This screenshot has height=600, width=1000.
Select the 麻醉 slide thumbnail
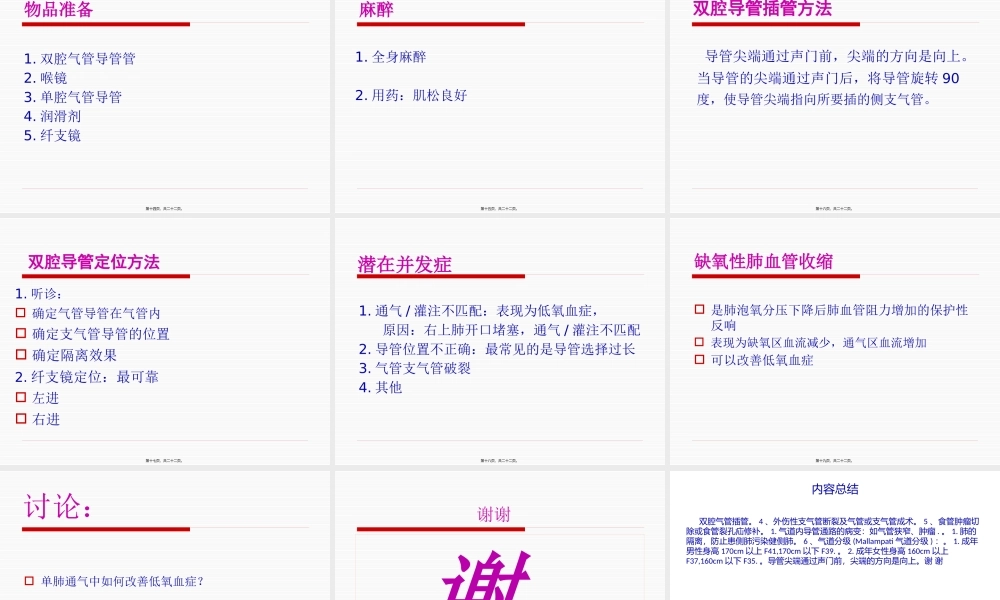(x=498, y=105)
